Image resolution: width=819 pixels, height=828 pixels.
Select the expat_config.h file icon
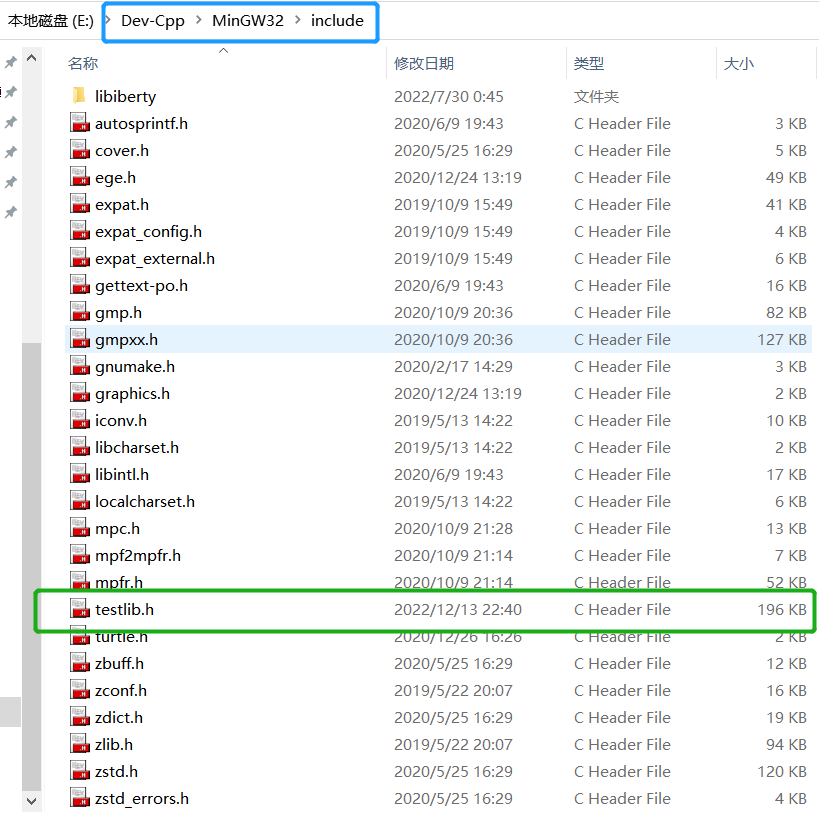click(79, 231)
